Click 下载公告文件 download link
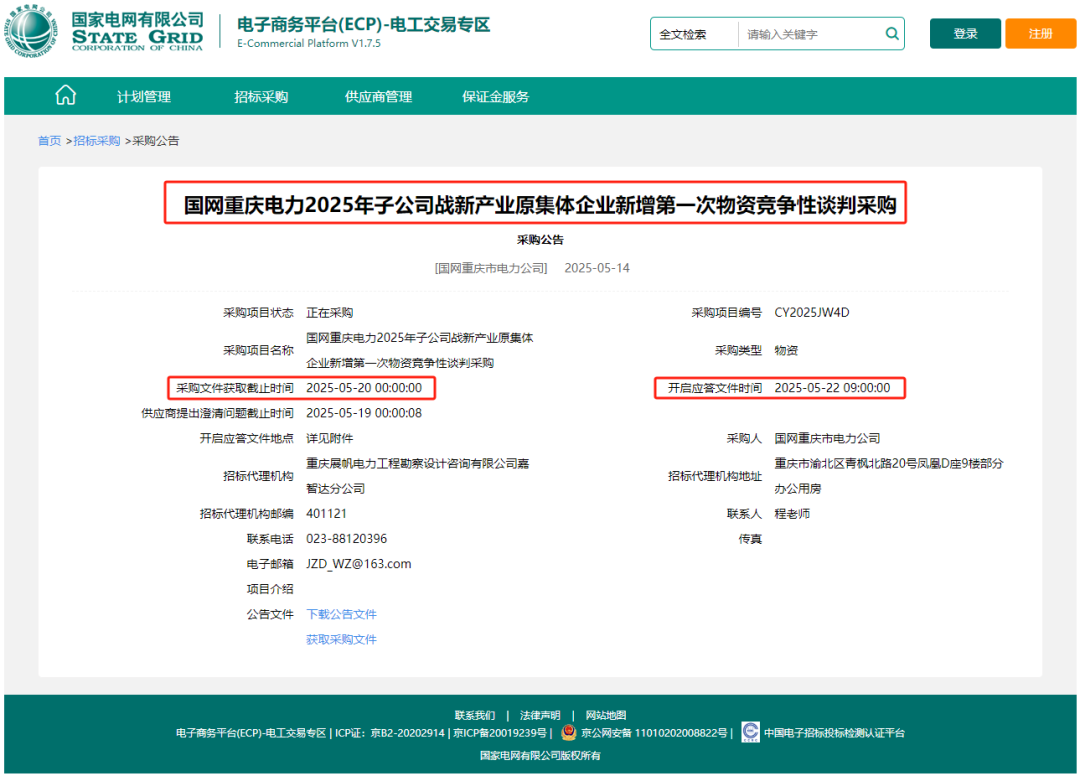 tap(342, 614)
